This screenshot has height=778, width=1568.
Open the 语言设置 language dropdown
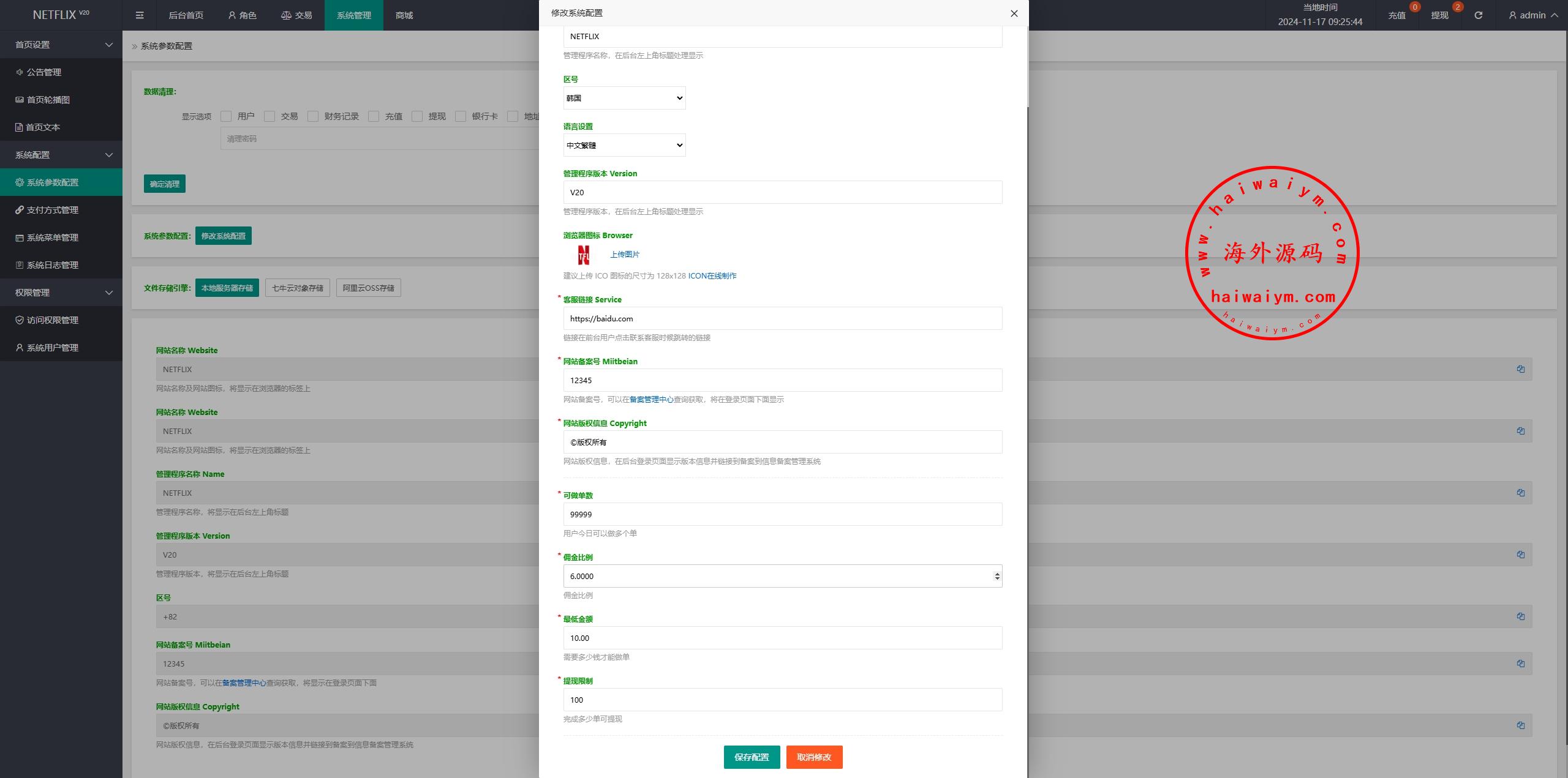pyautogui.click(x=624, y=145)
